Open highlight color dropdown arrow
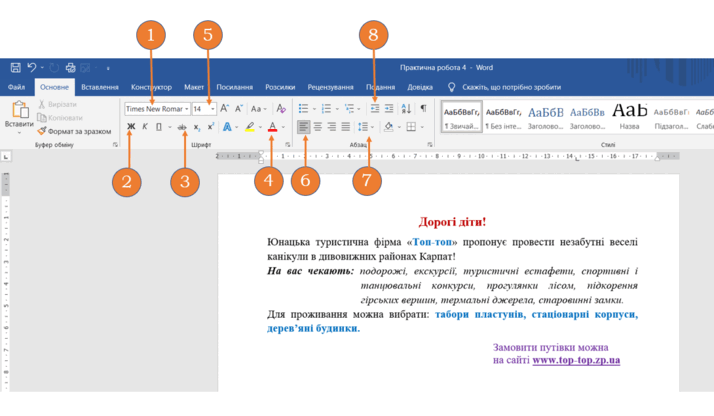 pyautogui.click(x=260, y=127)
